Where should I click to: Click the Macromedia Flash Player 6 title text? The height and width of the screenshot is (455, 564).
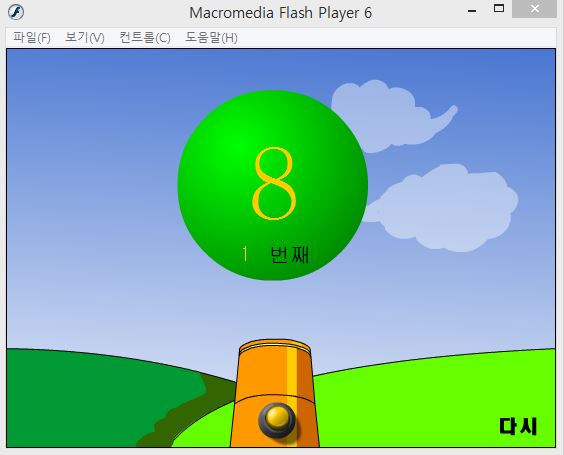281,13
